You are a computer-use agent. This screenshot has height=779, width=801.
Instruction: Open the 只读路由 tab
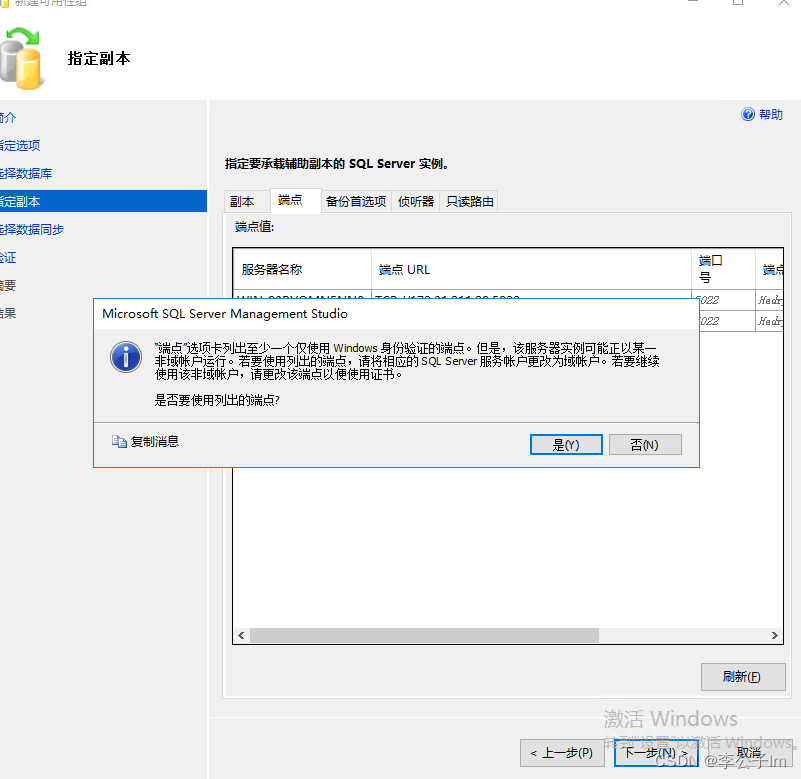pyautogui.click(x=468, y=200)
